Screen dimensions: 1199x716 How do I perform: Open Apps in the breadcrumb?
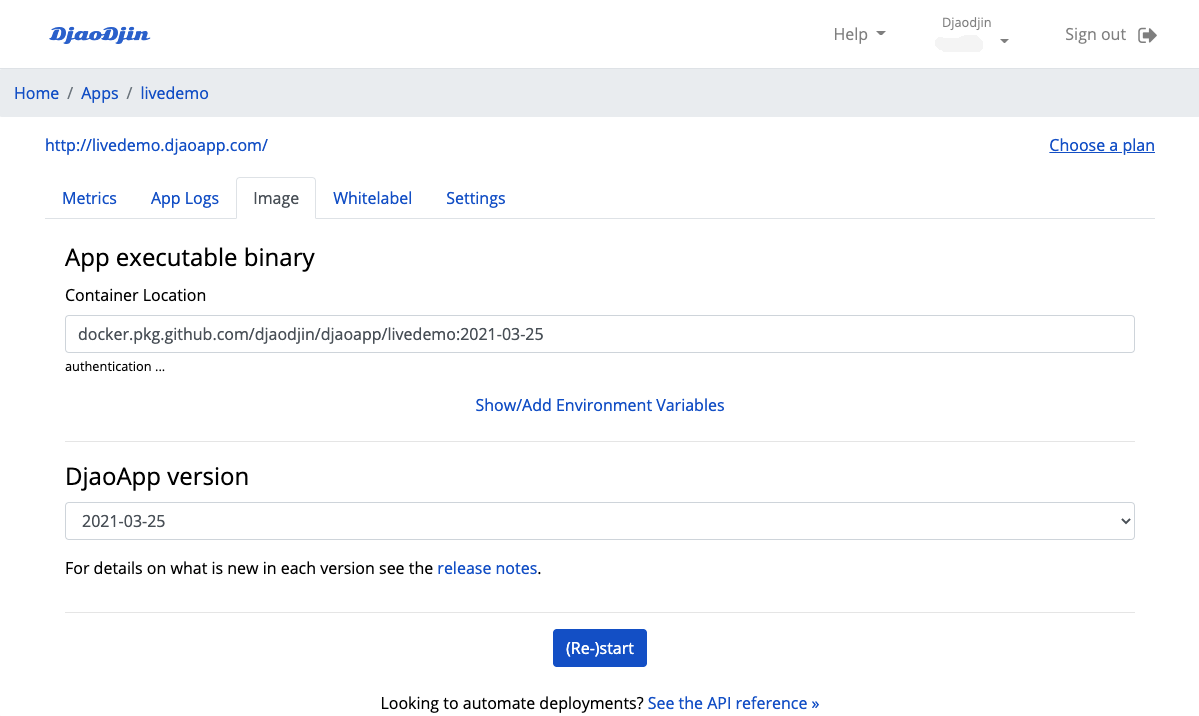pos(99,93)
